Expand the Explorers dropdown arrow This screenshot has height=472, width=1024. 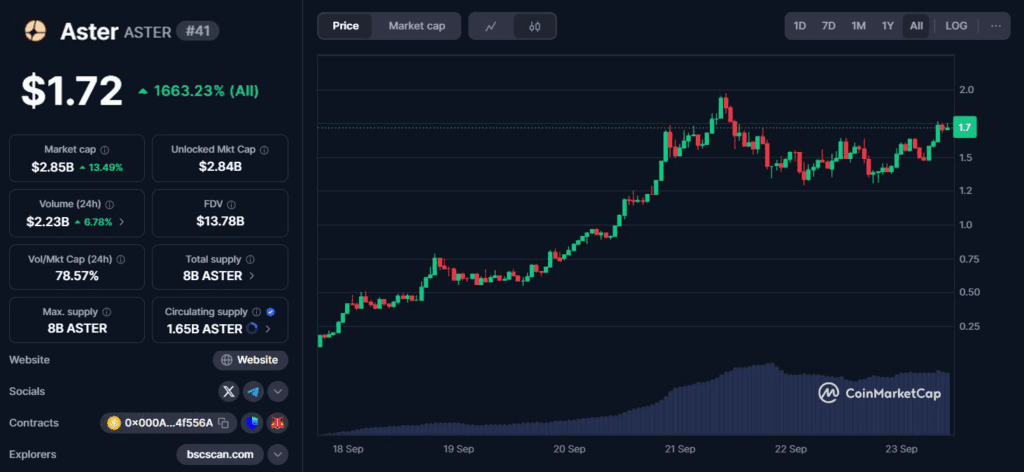(x=278, y=455)
